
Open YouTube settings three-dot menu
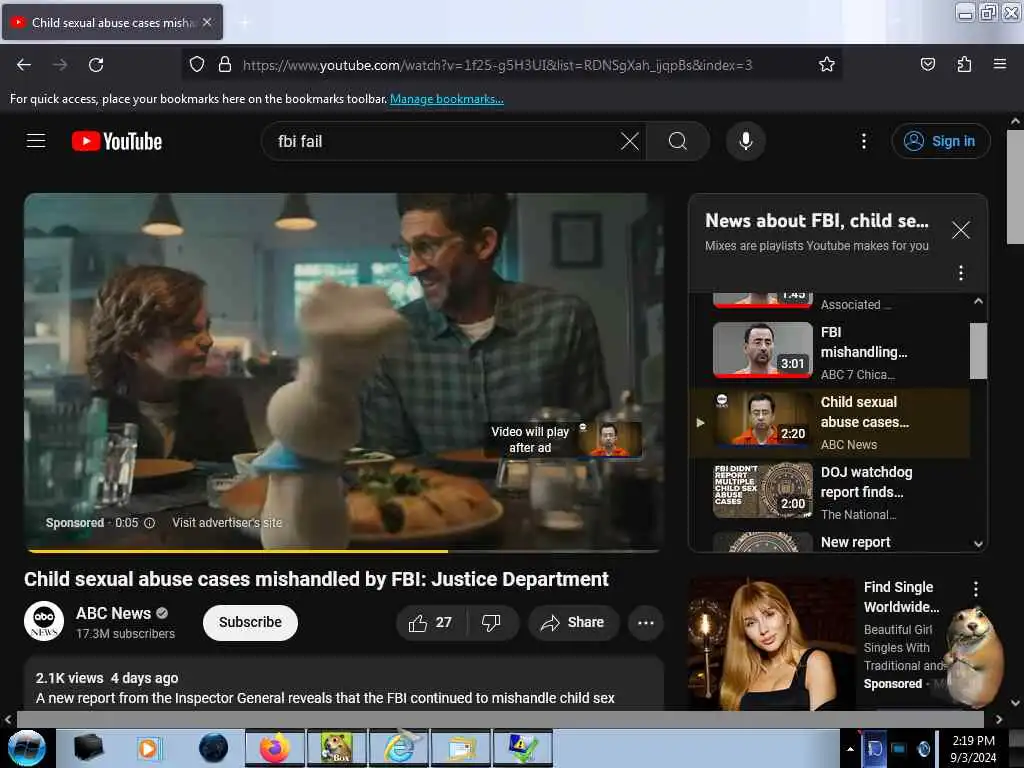[x=863, y=141]
